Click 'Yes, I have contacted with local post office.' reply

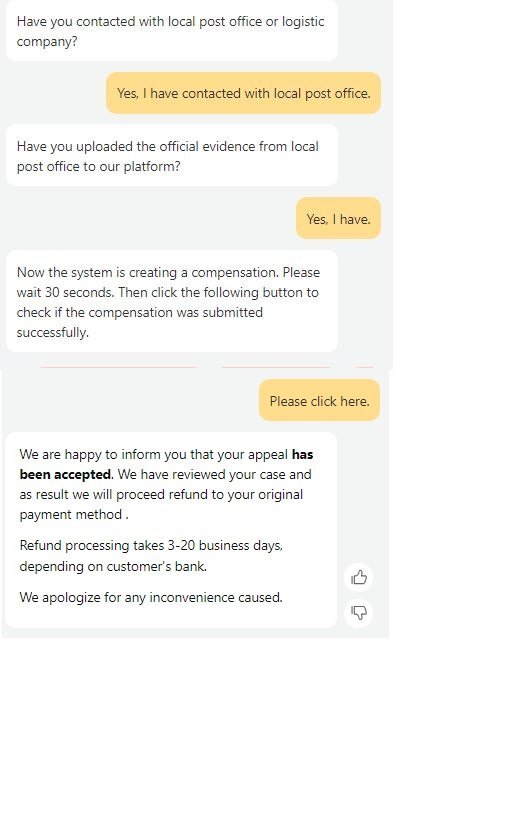pos(243,93)
